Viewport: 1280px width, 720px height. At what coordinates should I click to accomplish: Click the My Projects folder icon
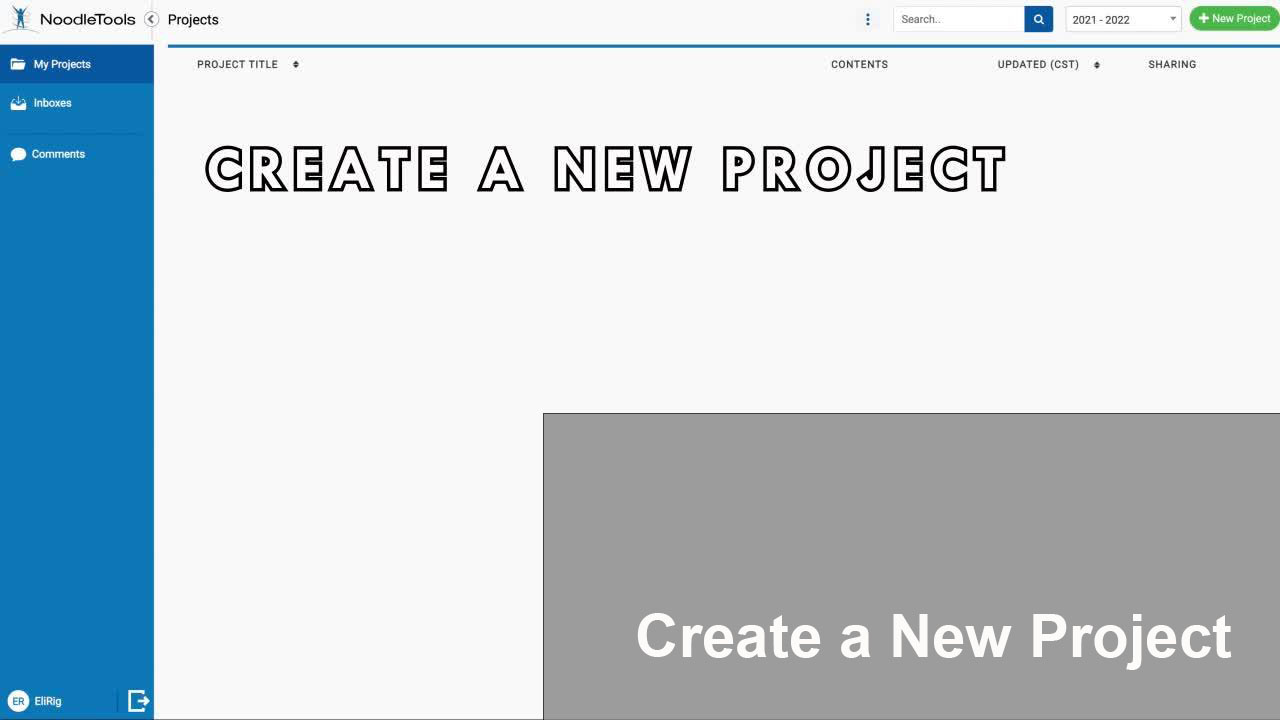coord(18,64)
